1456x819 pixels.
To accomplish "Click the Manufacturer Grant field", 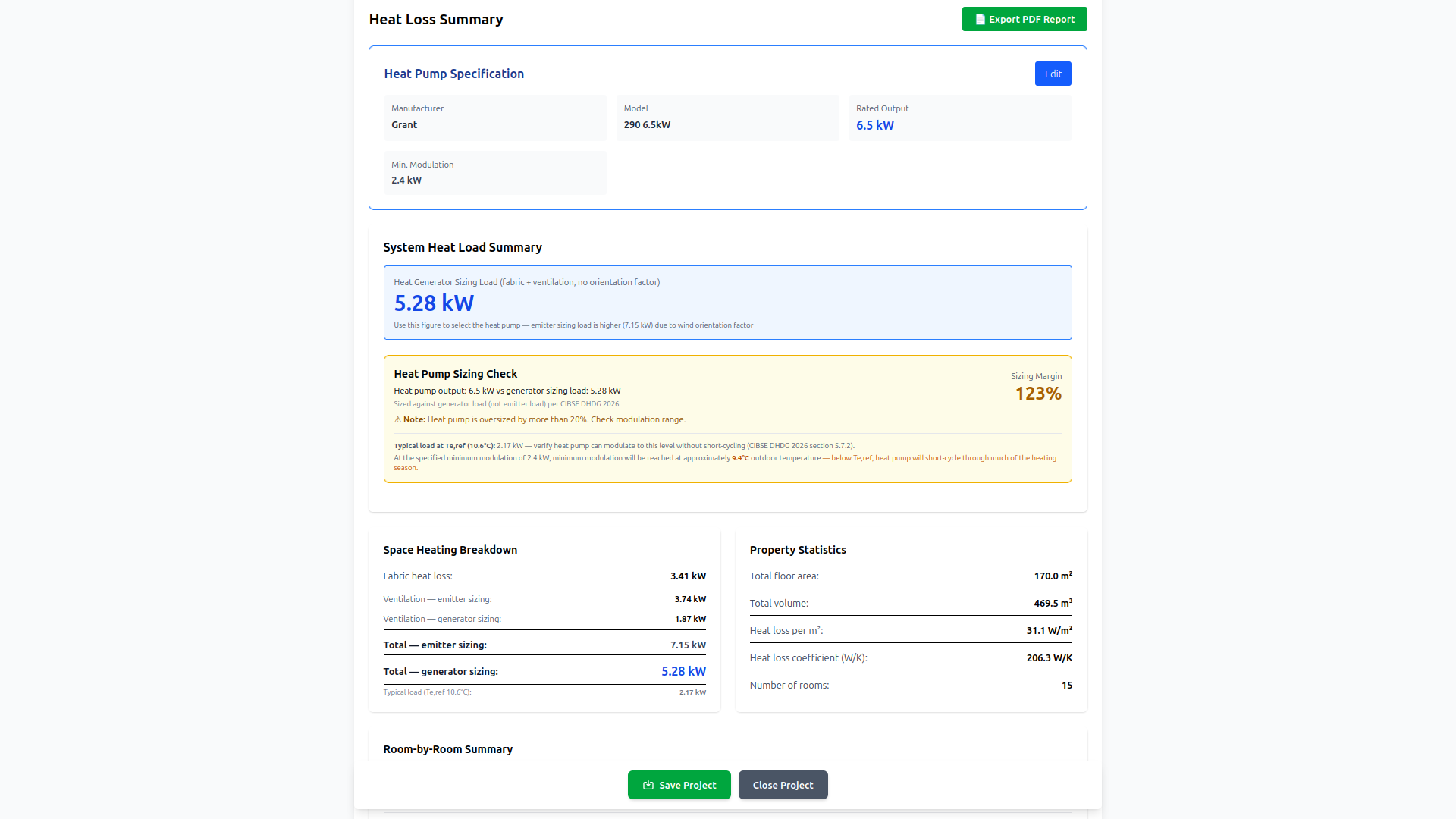I will tap(494, 118).
